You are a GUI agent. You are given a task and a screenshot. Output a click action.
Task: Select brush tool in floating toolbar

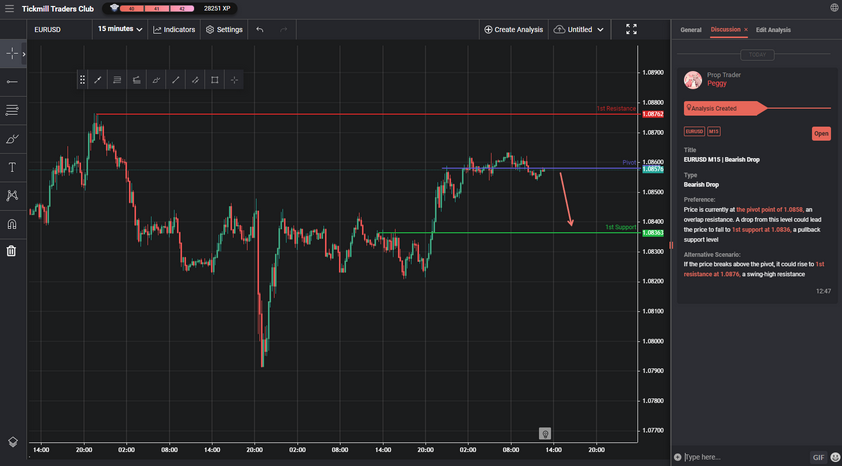click(x=156, y=80)
